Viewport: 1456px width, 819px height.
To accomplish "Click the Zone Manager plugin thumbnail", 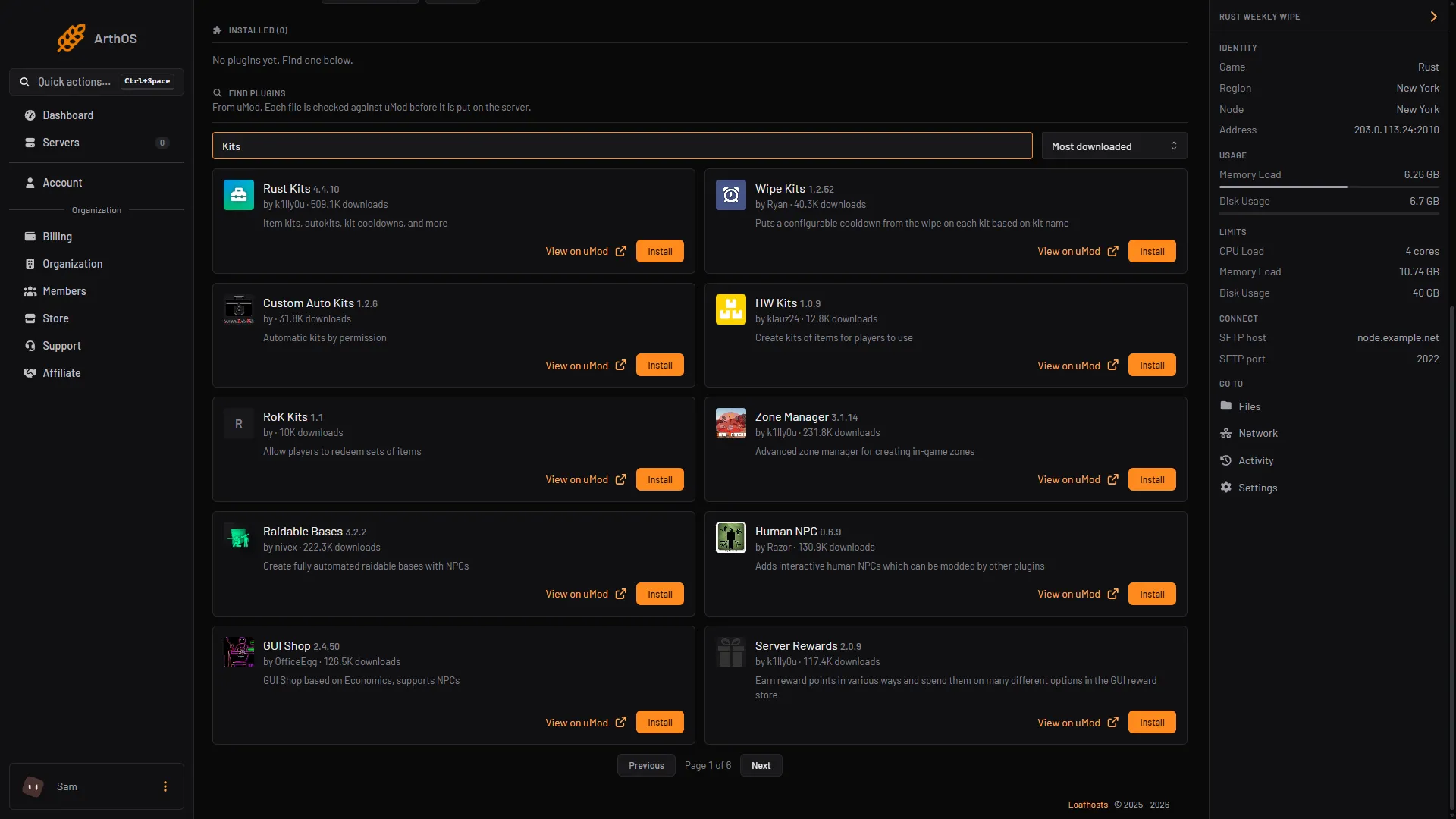I will pyautogui.click(x=731, y=423).
